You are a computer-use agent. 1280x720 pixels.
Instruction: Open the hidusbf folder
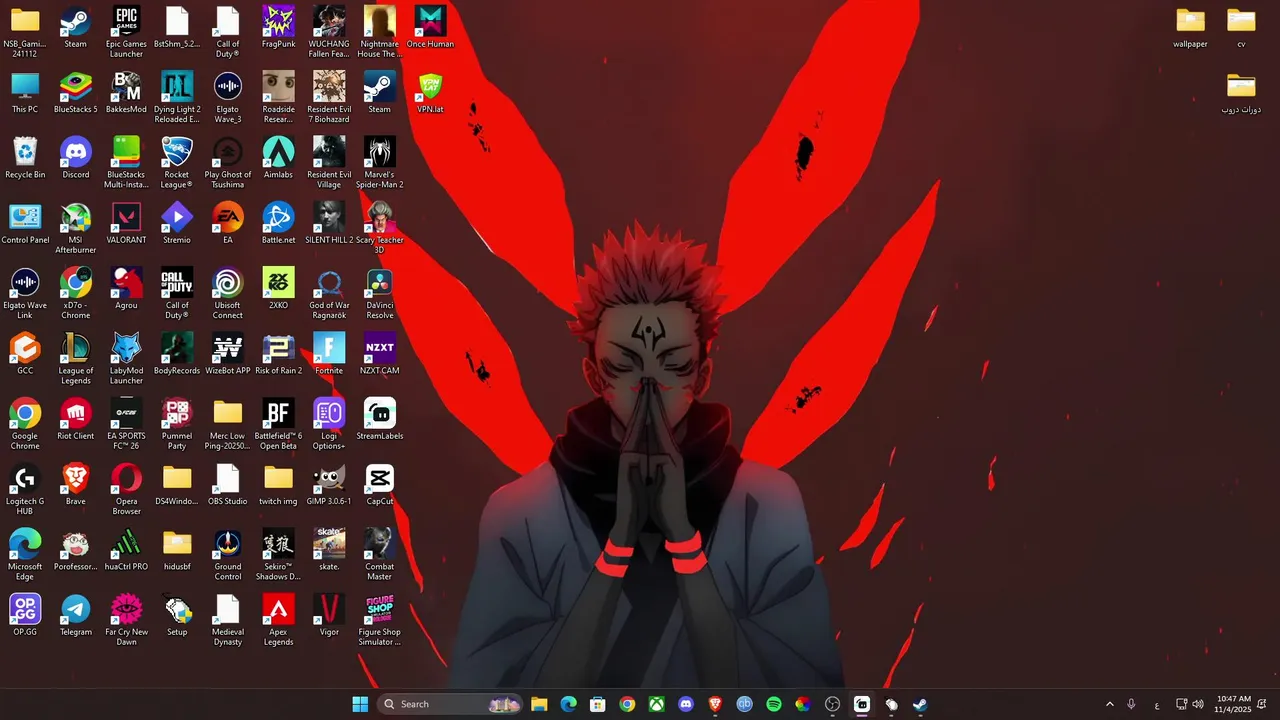177,550
